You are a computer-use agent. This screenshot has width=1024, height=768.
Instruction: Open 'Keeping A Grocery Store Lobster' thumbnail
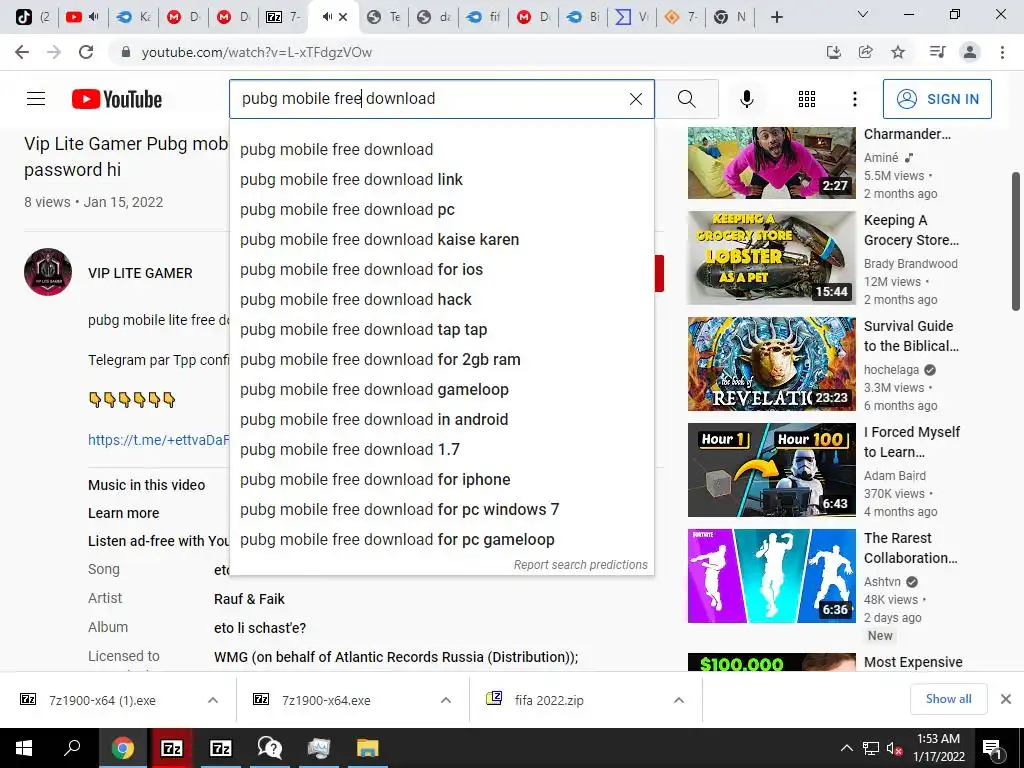771,258
